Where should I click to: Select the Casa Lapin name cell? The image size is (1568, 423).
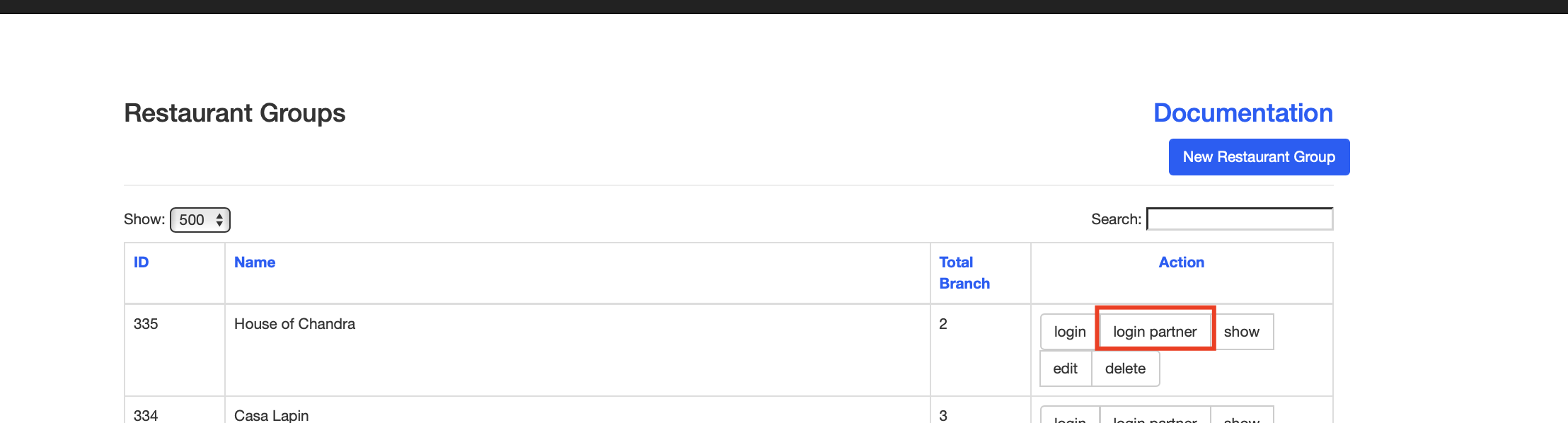[x=271, y=415]
